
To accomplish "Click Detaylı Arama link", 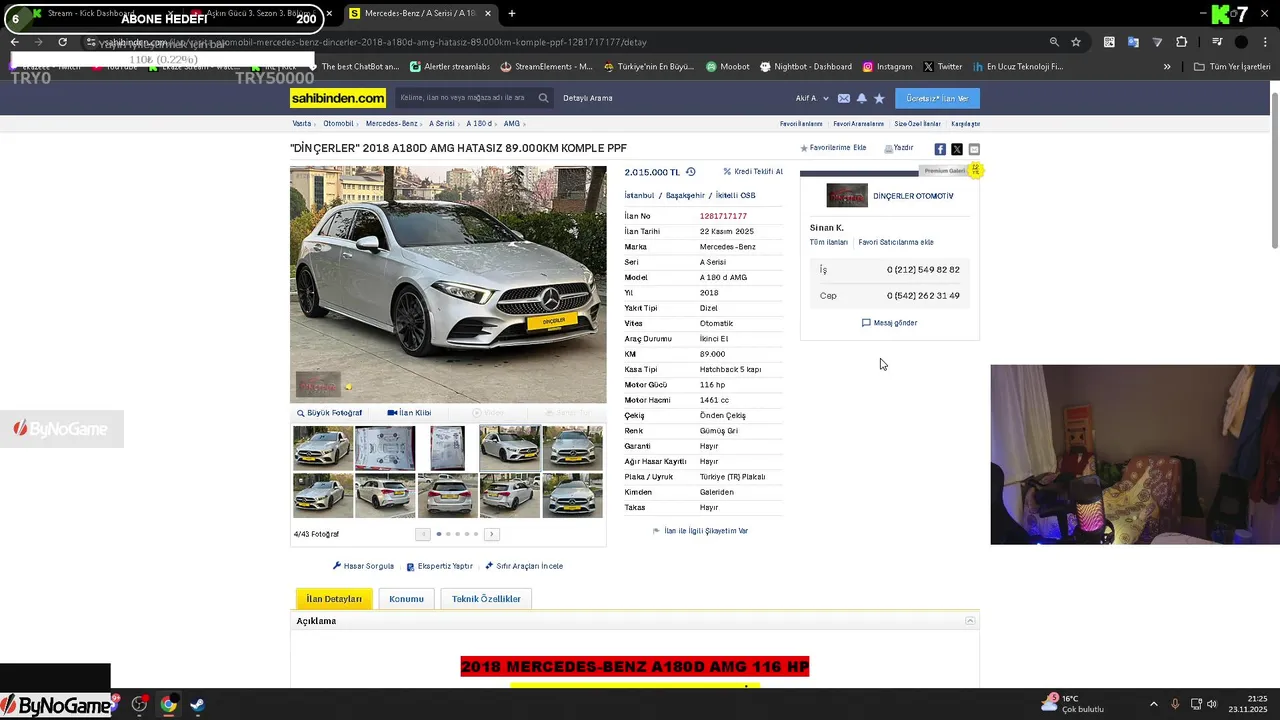I will point(588,98).
